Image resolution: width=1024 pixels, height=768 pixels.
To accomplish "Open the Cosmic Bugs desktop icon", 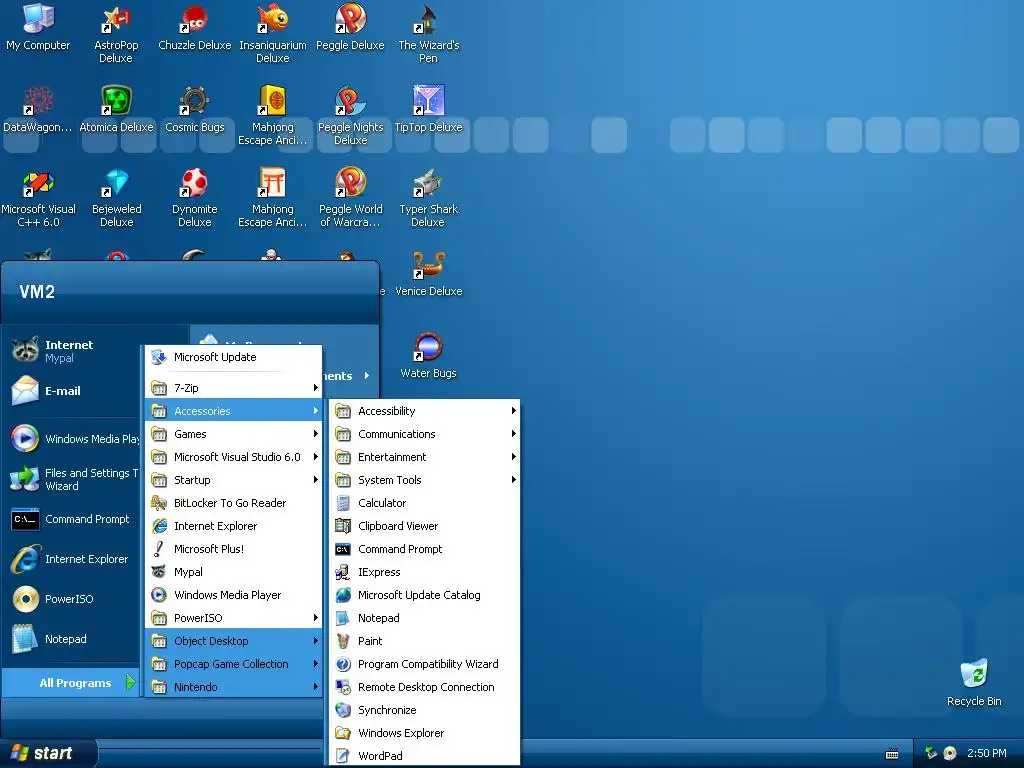I will (x=195, y=110).
